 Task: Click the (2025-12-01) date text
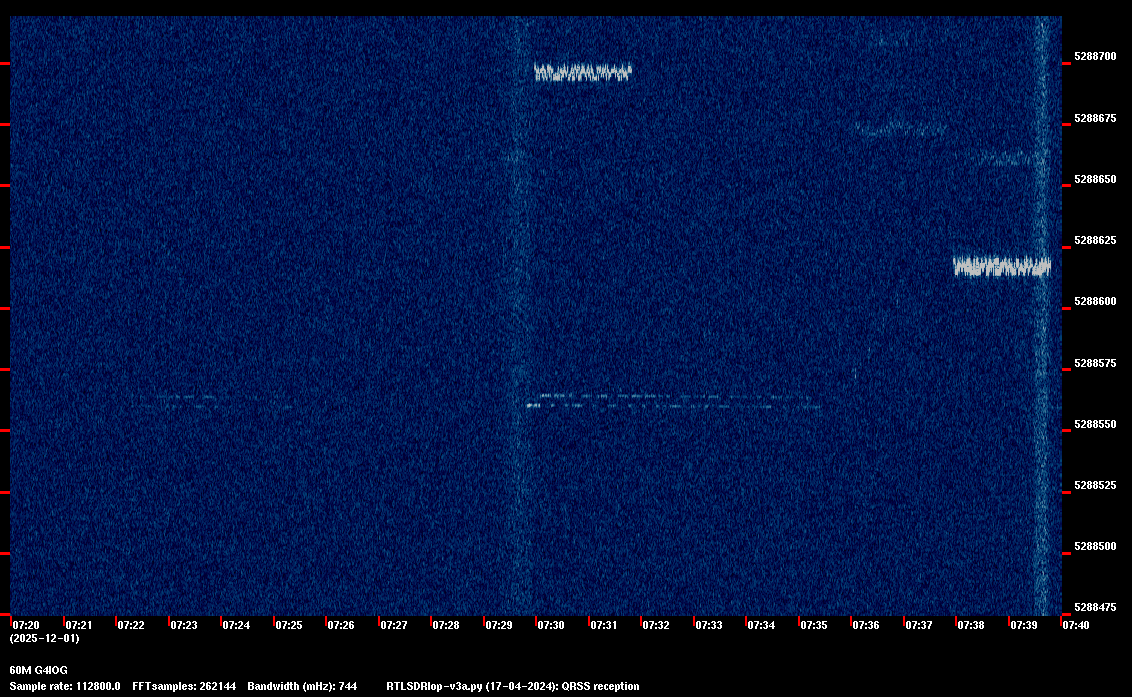coord(45,638)
